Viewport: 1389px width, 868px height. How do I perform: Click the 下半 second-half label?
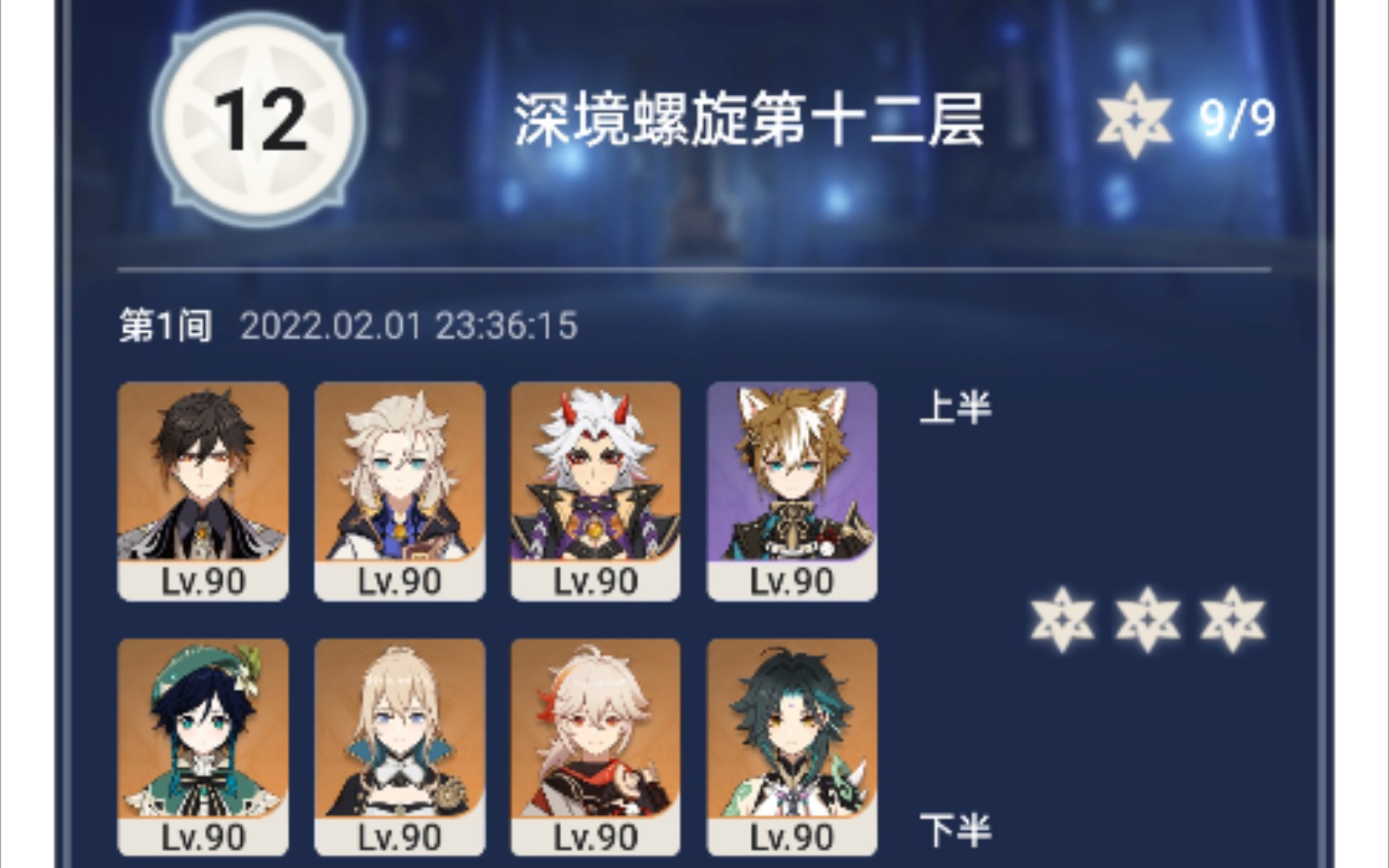pos(956,830)
